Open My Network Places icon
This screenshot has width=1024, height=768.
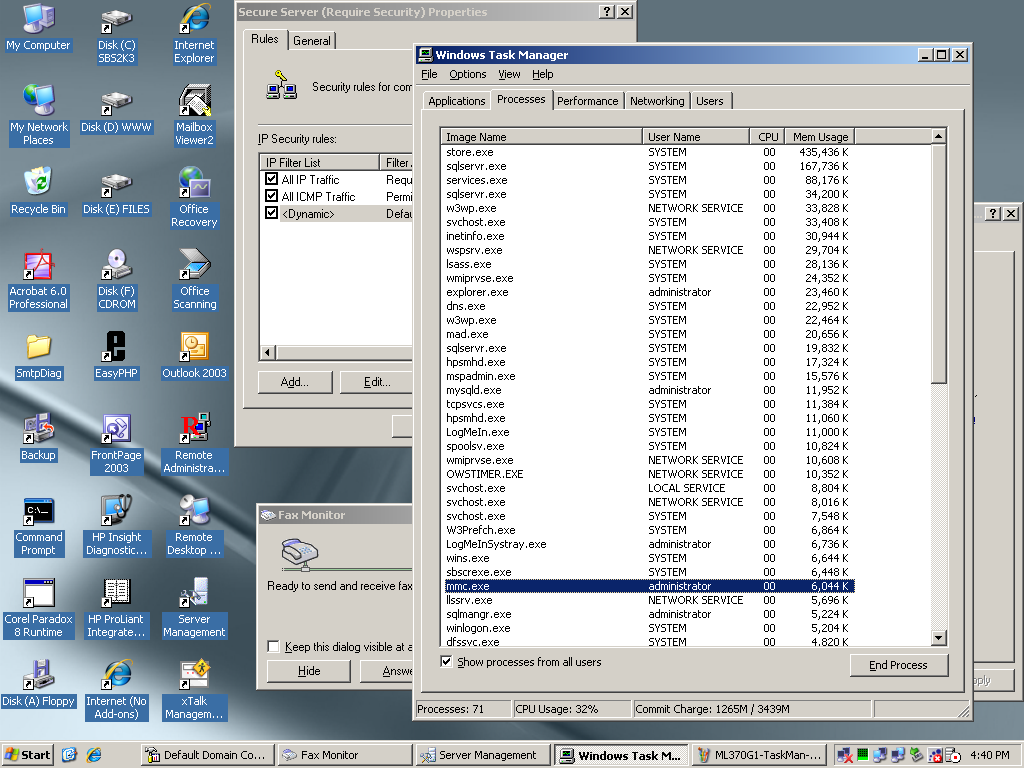[39, 115]
